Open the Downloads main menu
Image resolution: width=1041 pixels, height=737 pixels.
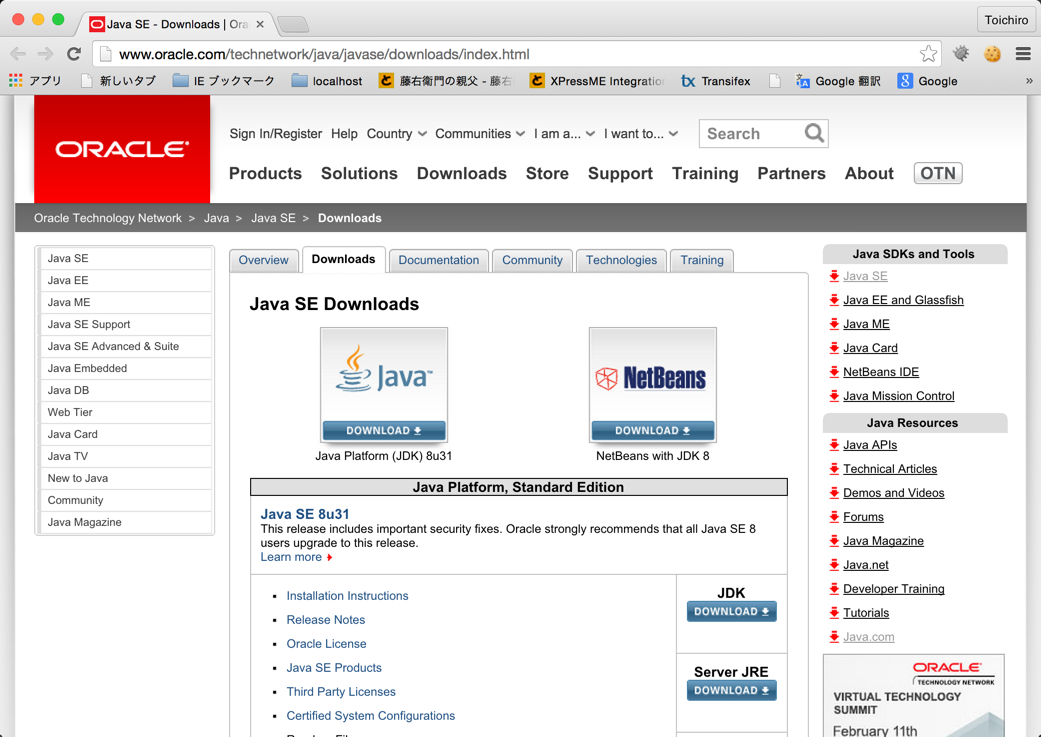tap(461, 173)
